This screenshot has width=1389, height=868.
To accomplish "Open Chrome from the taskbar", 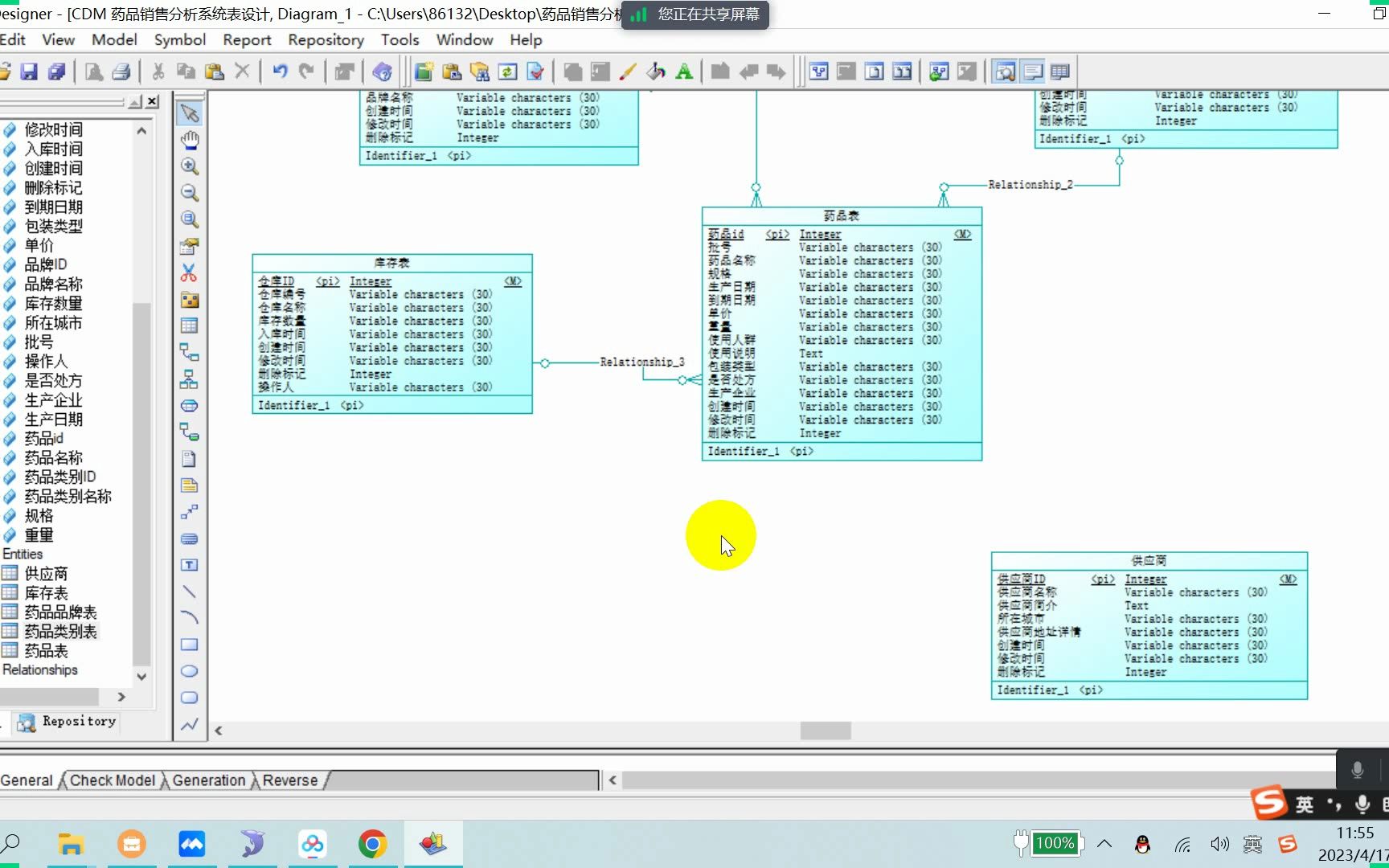I will [372, 843].
